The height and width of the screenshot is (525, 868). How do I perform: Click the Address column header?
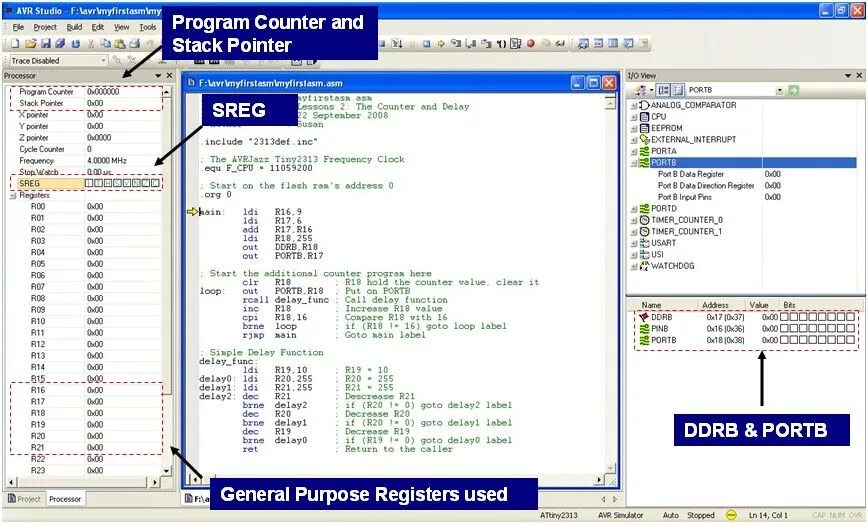[720, 305]
